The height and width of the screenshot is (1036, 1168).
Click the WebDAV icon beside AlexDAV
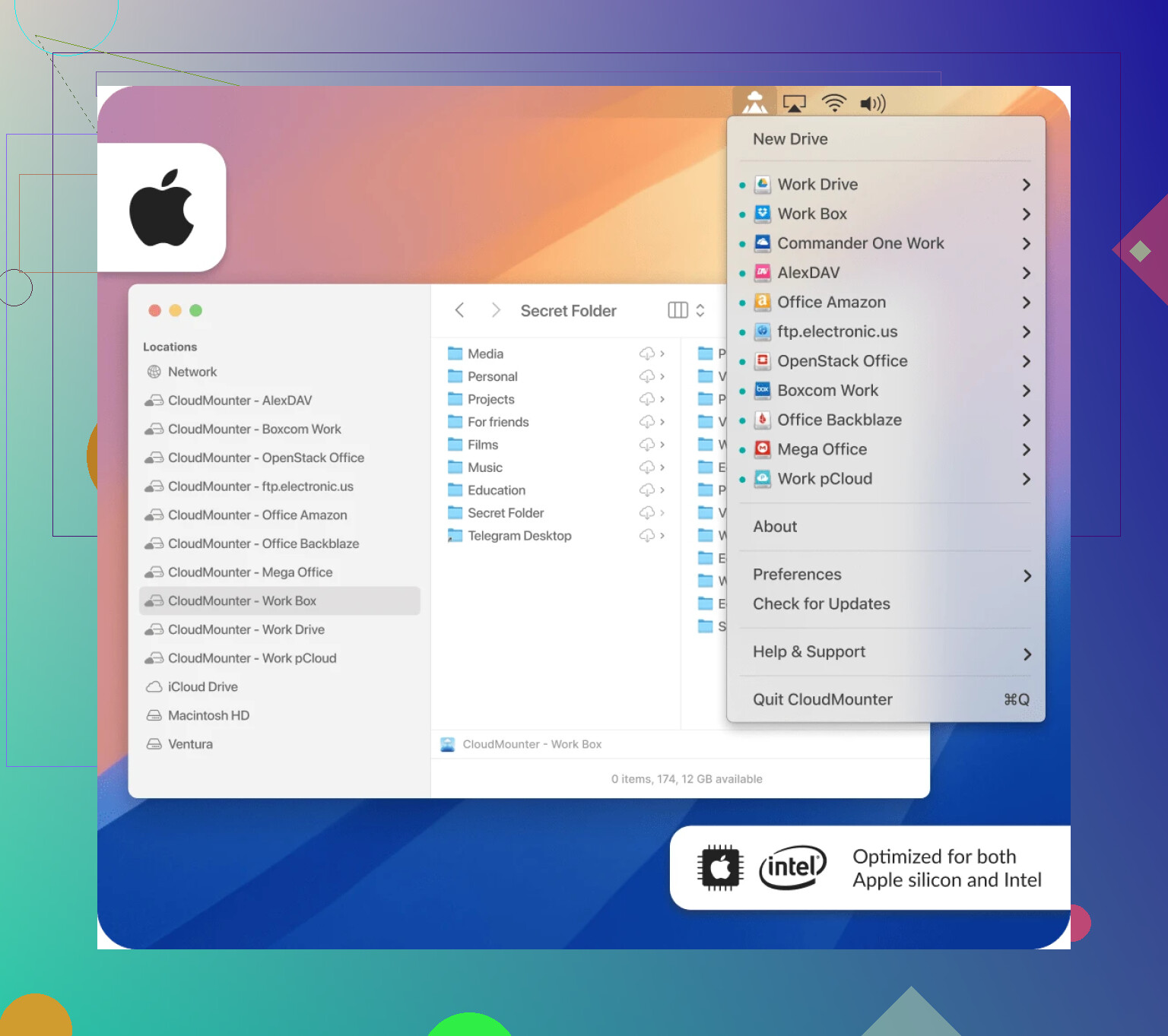[763, 272]
